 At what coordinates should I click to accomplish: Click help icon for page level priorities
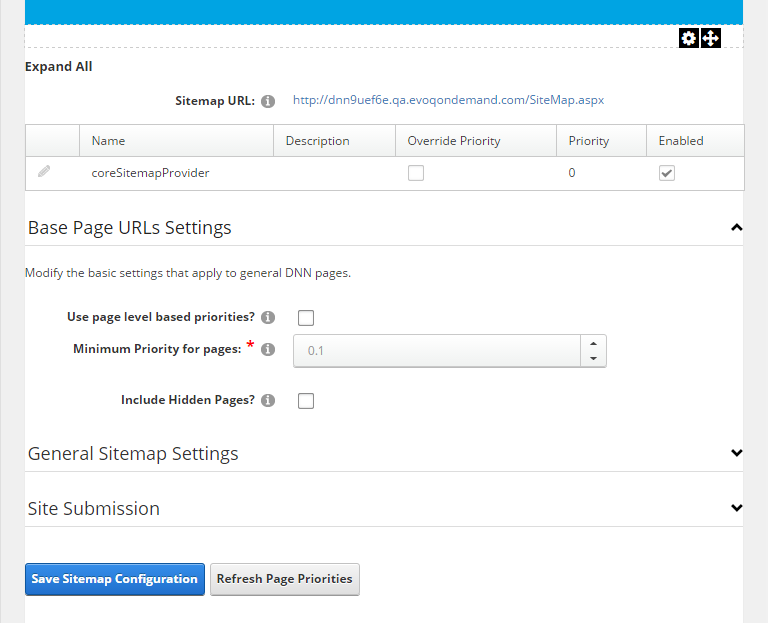pyautogui.click(x=267, y=318)
